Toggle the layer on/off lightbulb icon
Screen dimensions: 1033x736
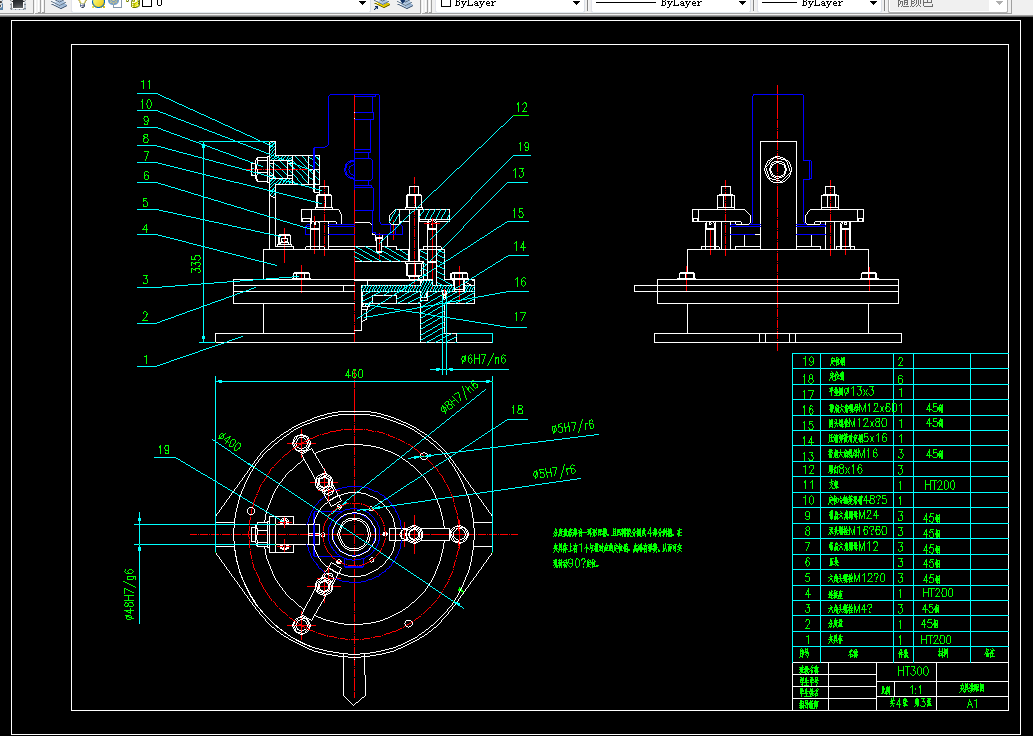point(82,3)
